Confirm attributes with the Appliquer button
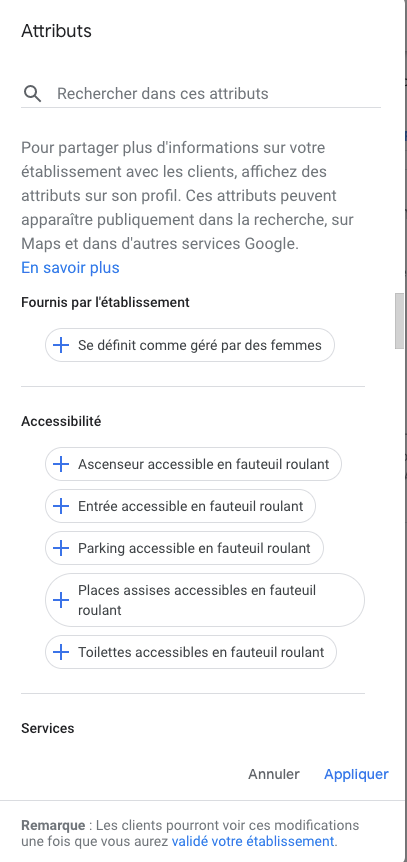407x862 pixels. tap(356, 774)
